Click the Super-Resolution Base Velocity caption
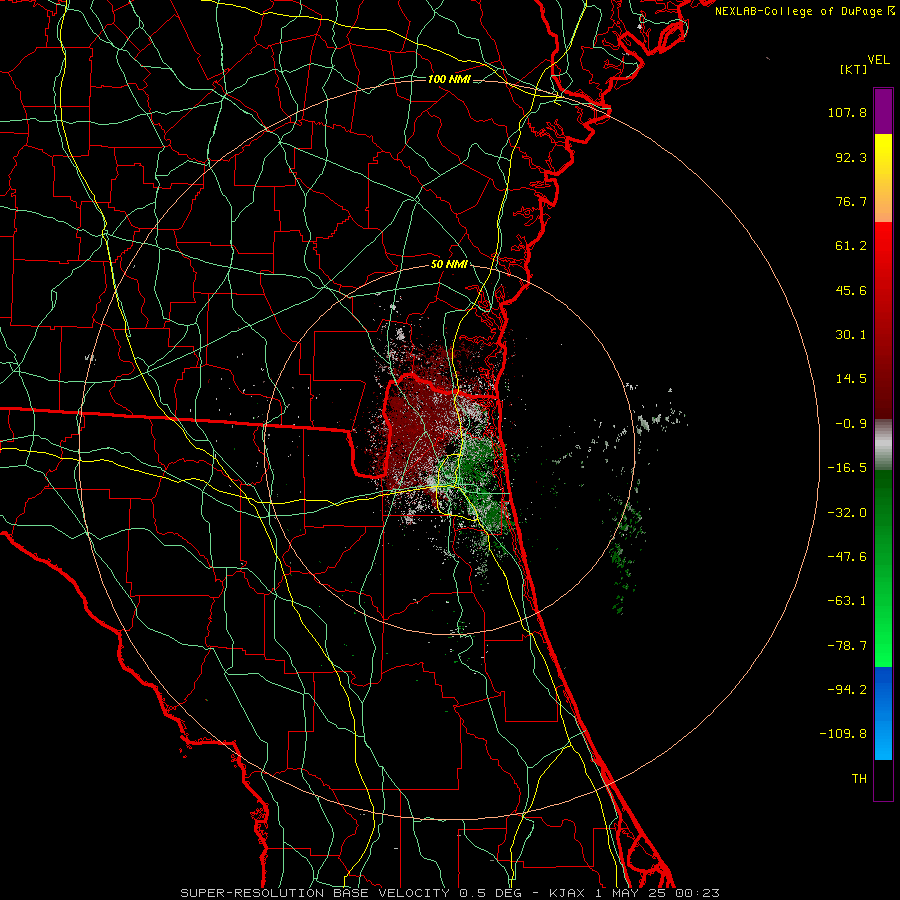The height and width of the screenshot is (900, 900). (x=449, y=893)
